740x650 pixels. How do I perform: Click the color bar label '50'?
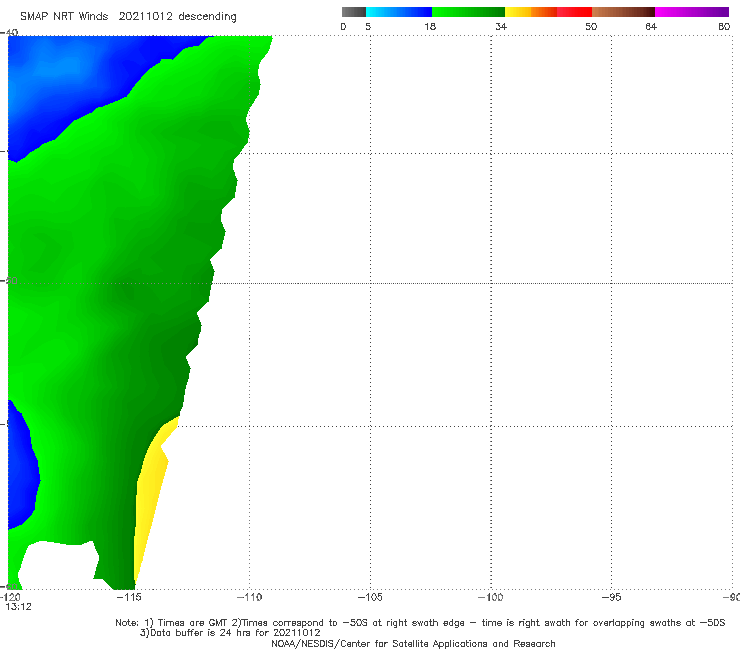tap(591, 26)
